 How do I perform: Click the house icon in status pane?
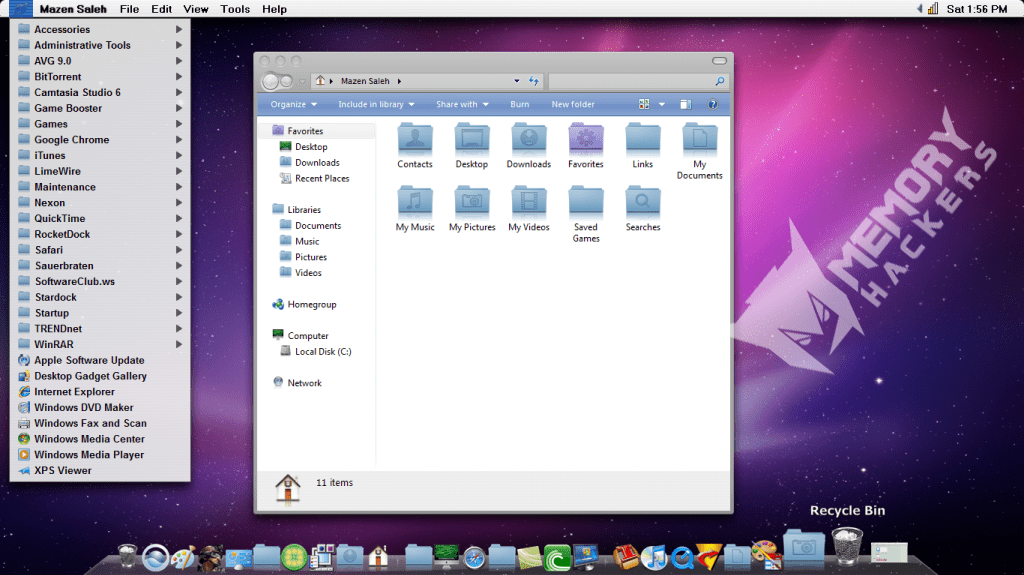pyautogui.click(x=287, y=488)
